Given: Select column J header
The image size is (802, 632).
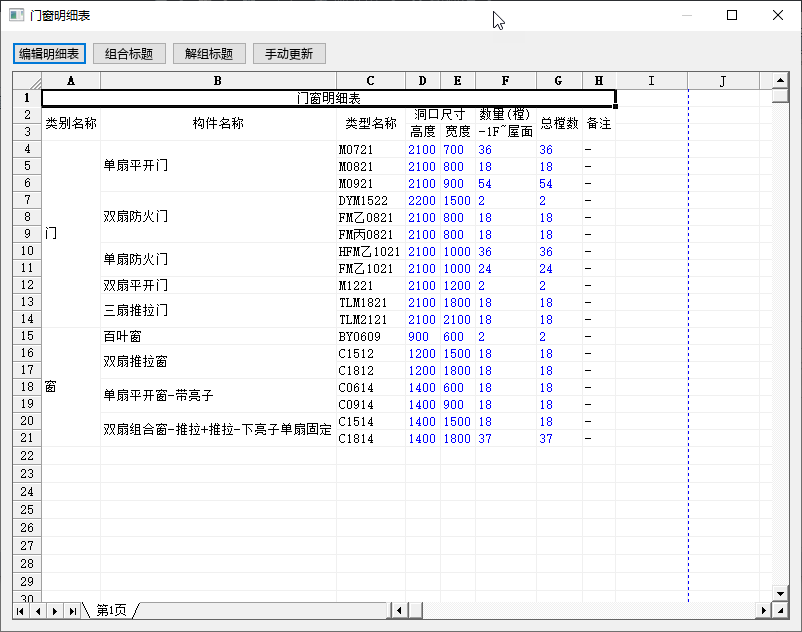Looking at the screenshot, I should 723,81.
